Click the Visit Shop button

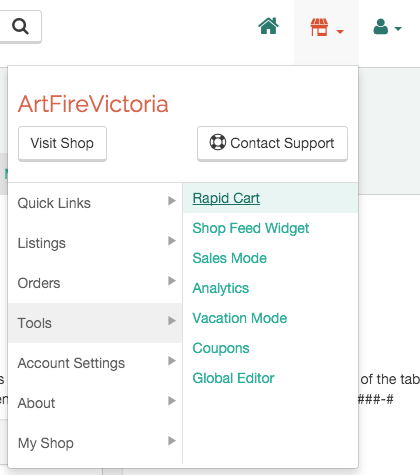(62, 143)
